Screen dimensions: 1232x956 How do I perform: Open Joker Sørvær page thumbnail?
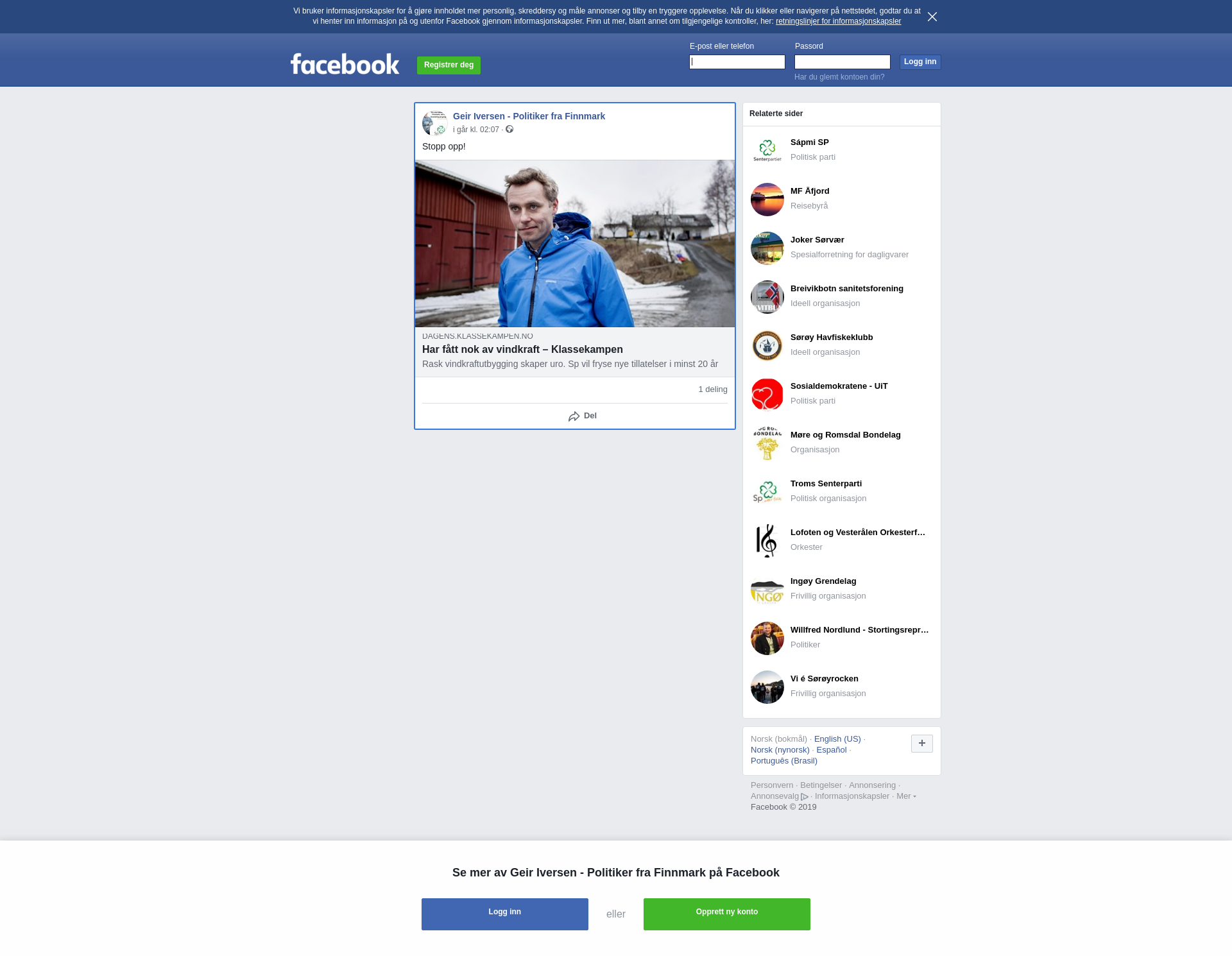[767, 248]
